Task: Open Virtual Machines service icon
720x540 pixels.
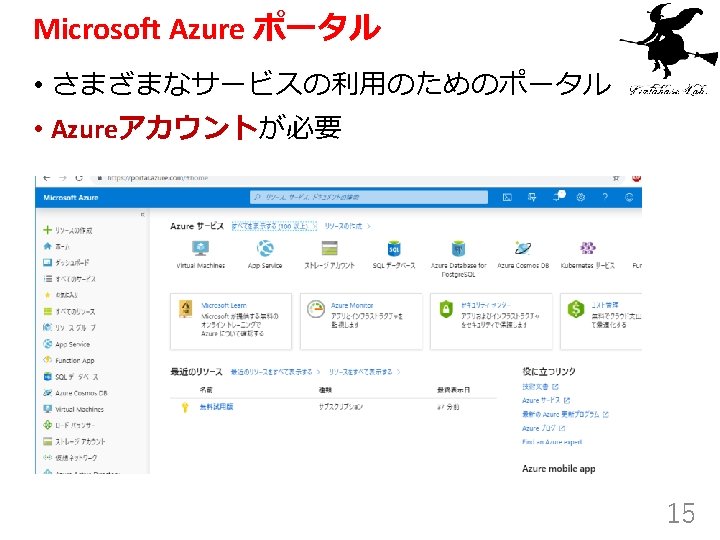Action: 200,248
